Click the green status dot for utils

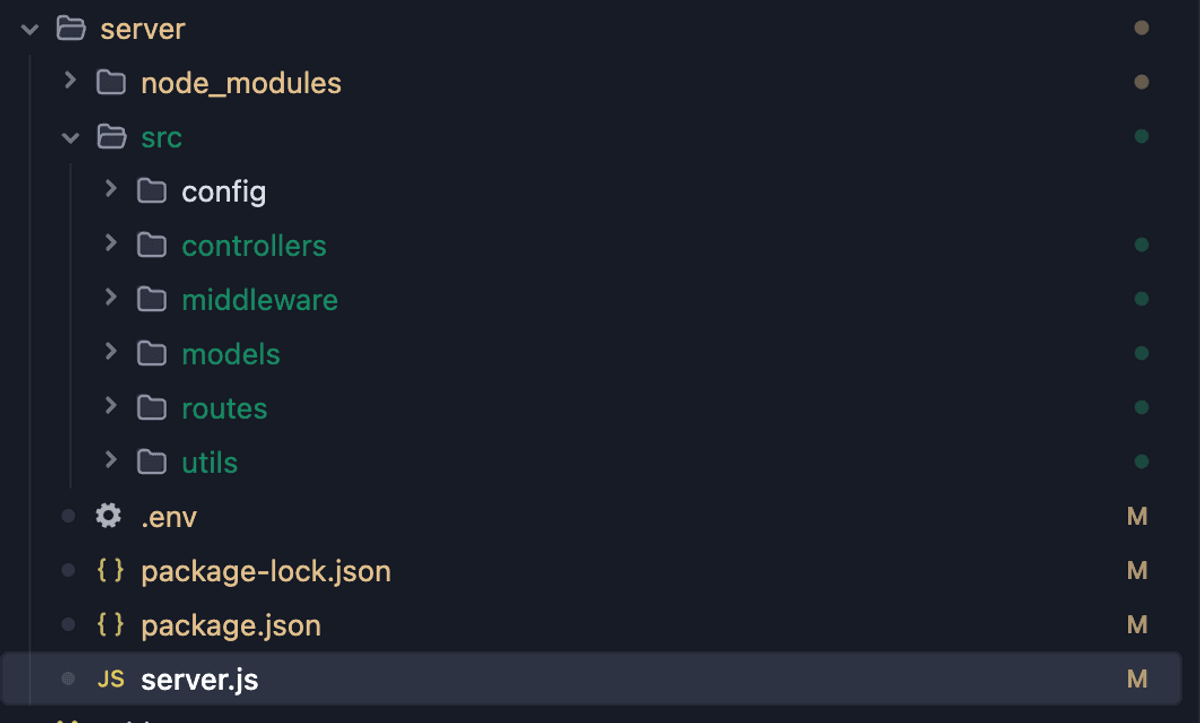pos(1141,462)
